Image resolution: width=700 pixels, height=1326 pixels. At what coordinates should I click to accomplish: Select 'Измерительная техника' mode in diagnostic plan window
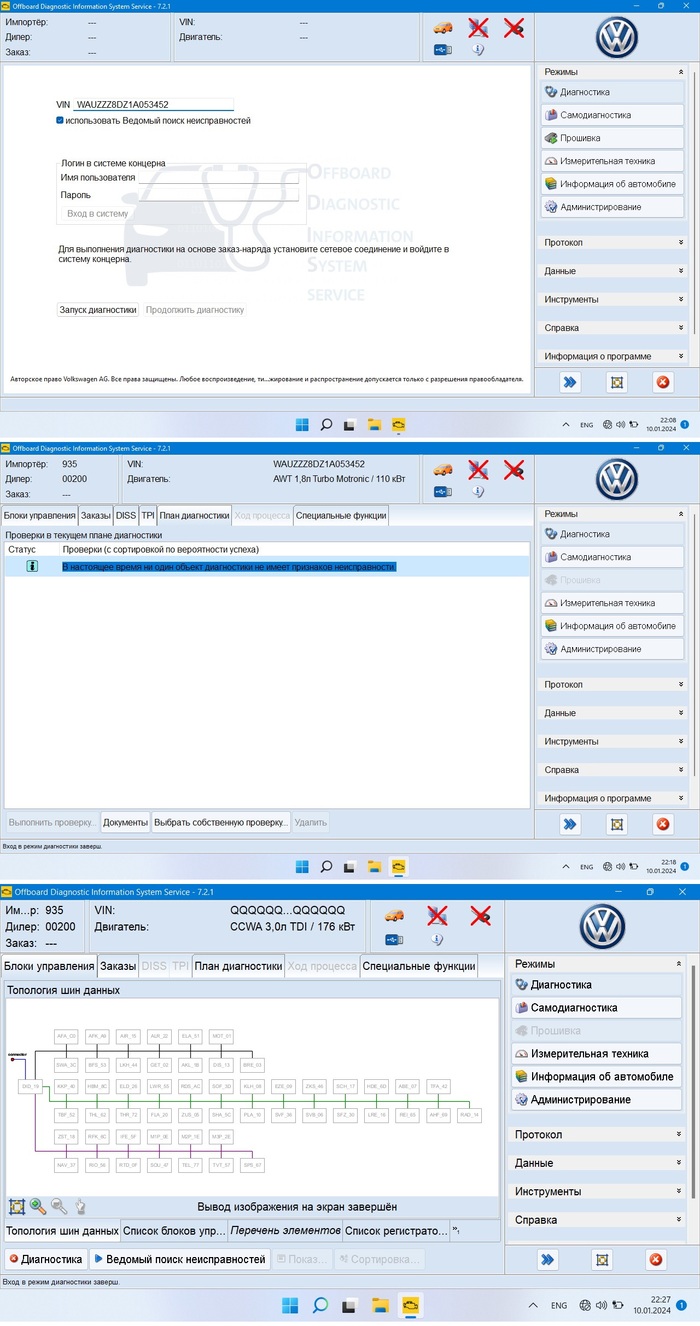[x=613, y=603]
